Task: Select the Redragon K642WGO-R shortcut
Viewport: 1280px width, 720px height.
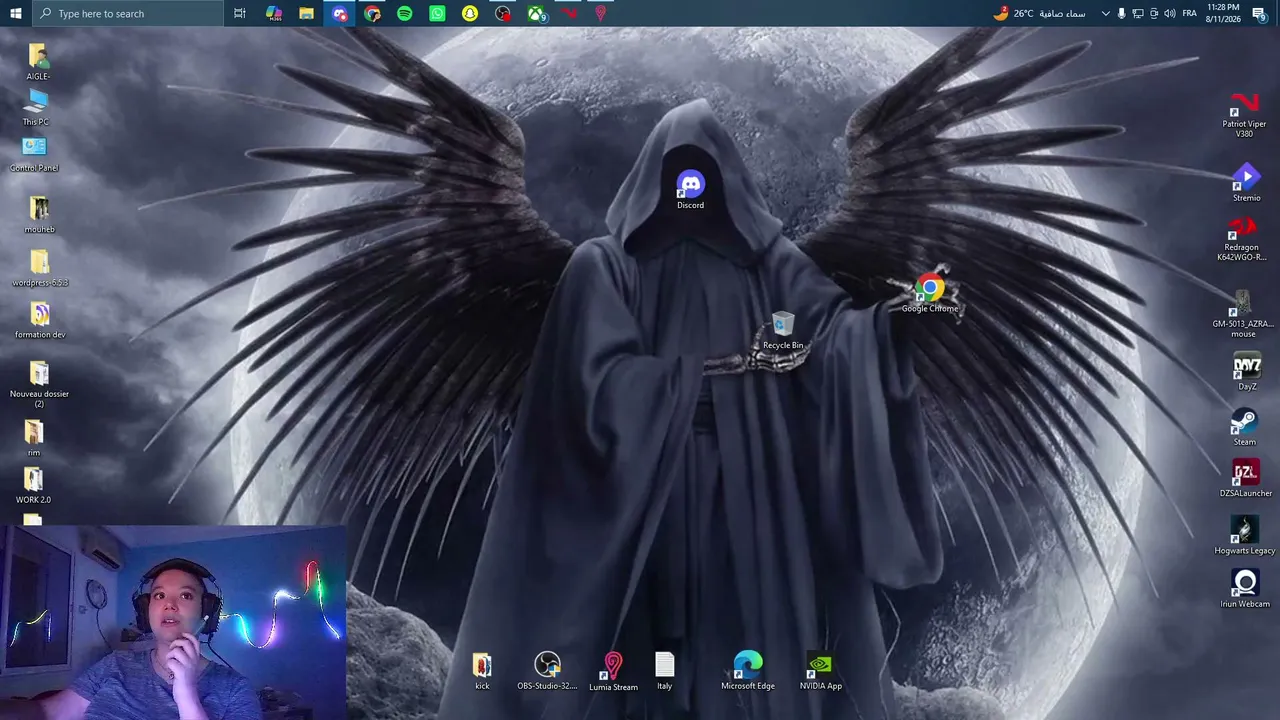Action: (x=1242, y=240)
